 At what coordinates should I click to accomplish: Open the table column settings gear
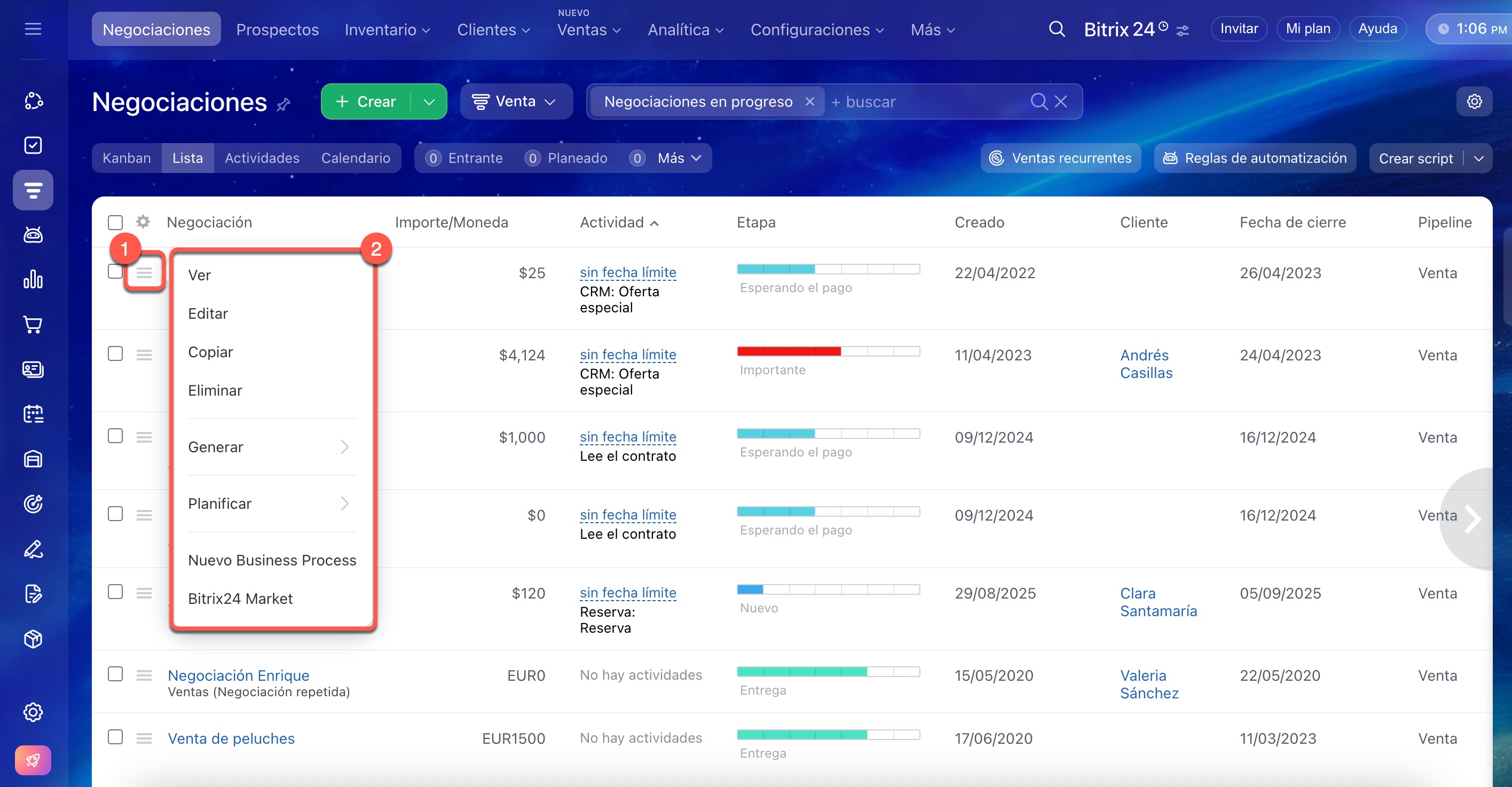click(x=143, y=222)
